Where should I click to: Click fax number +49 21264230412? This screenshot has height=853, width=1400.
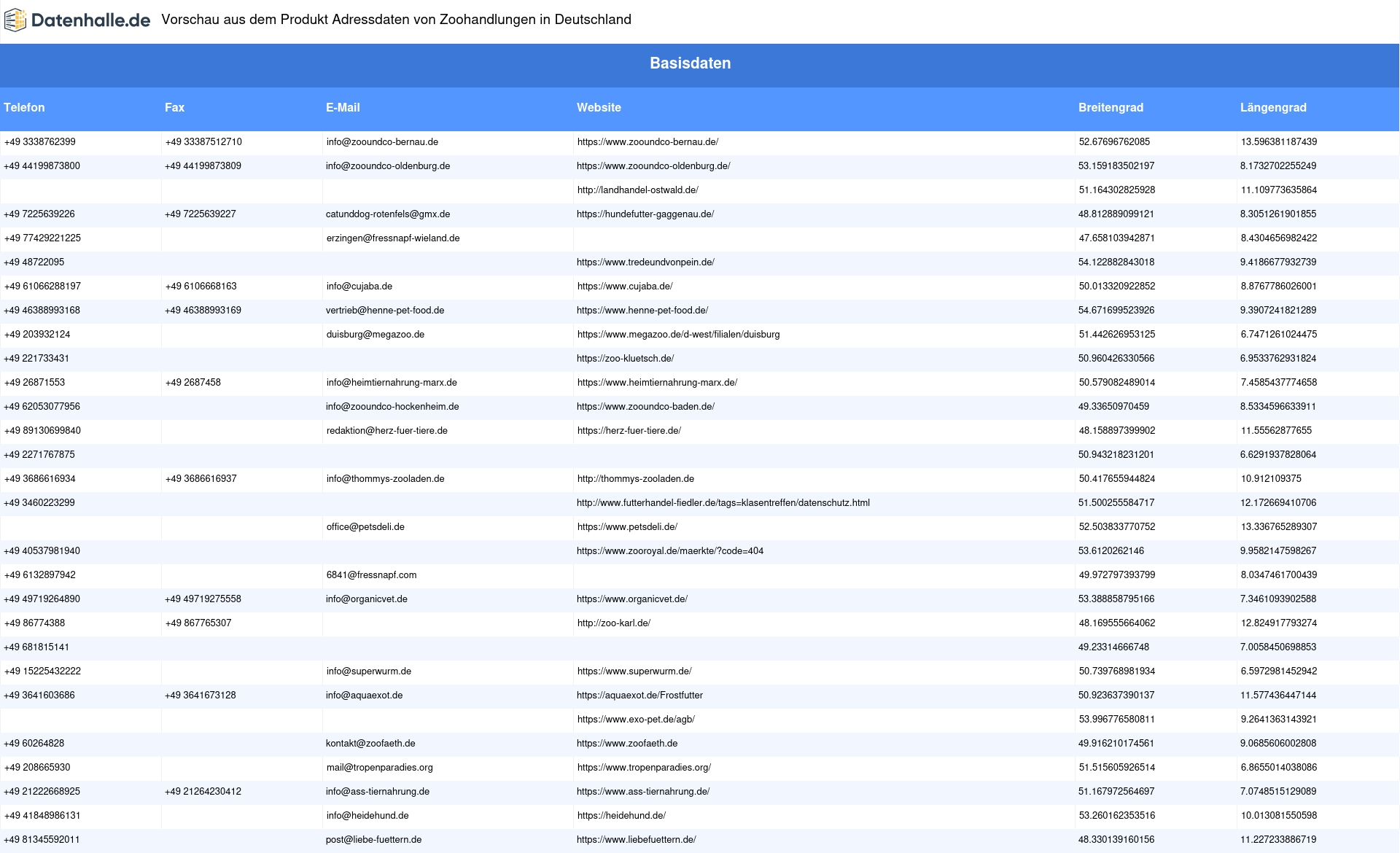pos(203,792)
